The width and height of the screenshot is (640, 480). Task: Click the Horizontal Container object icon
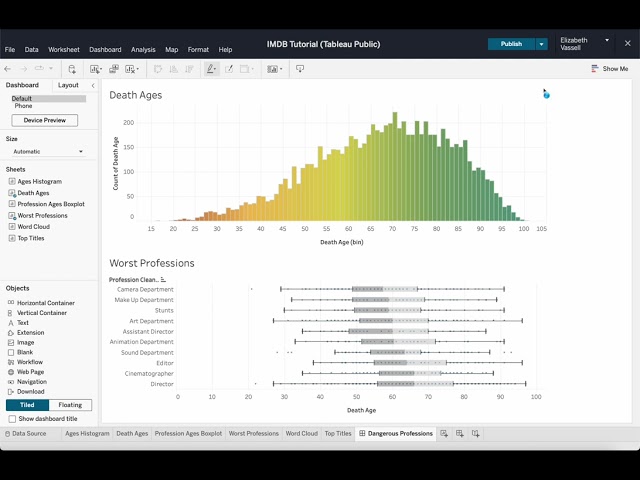coord(11,302)
